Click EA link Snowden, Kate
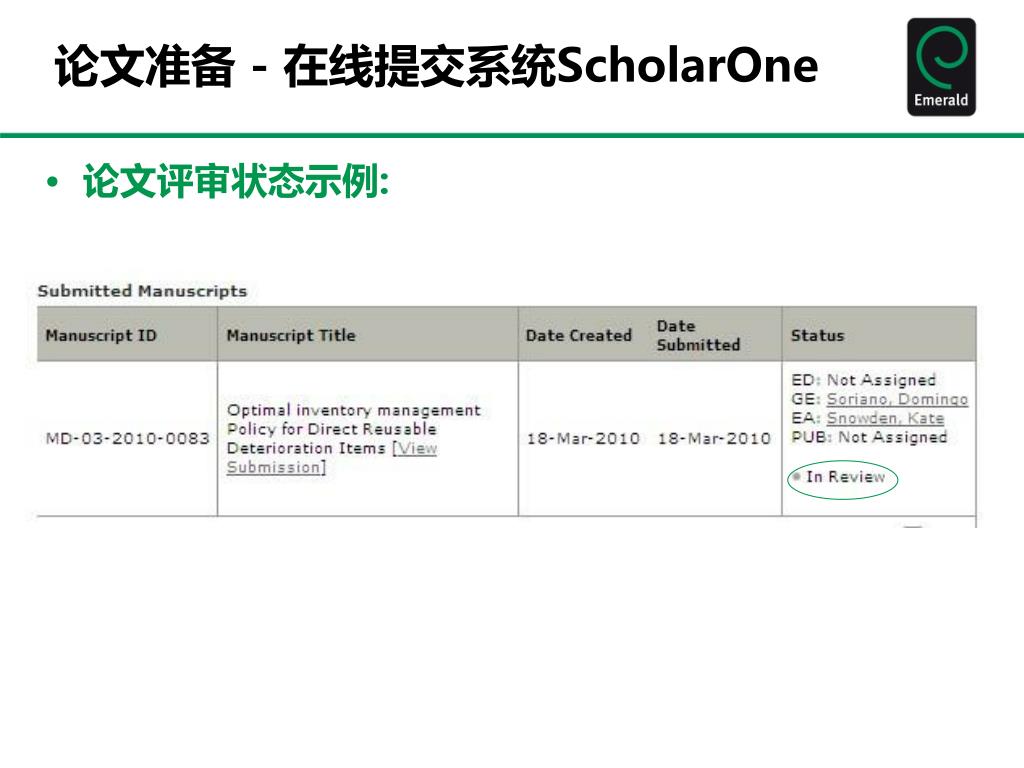The image size is (1024, 768). [885, 418]
